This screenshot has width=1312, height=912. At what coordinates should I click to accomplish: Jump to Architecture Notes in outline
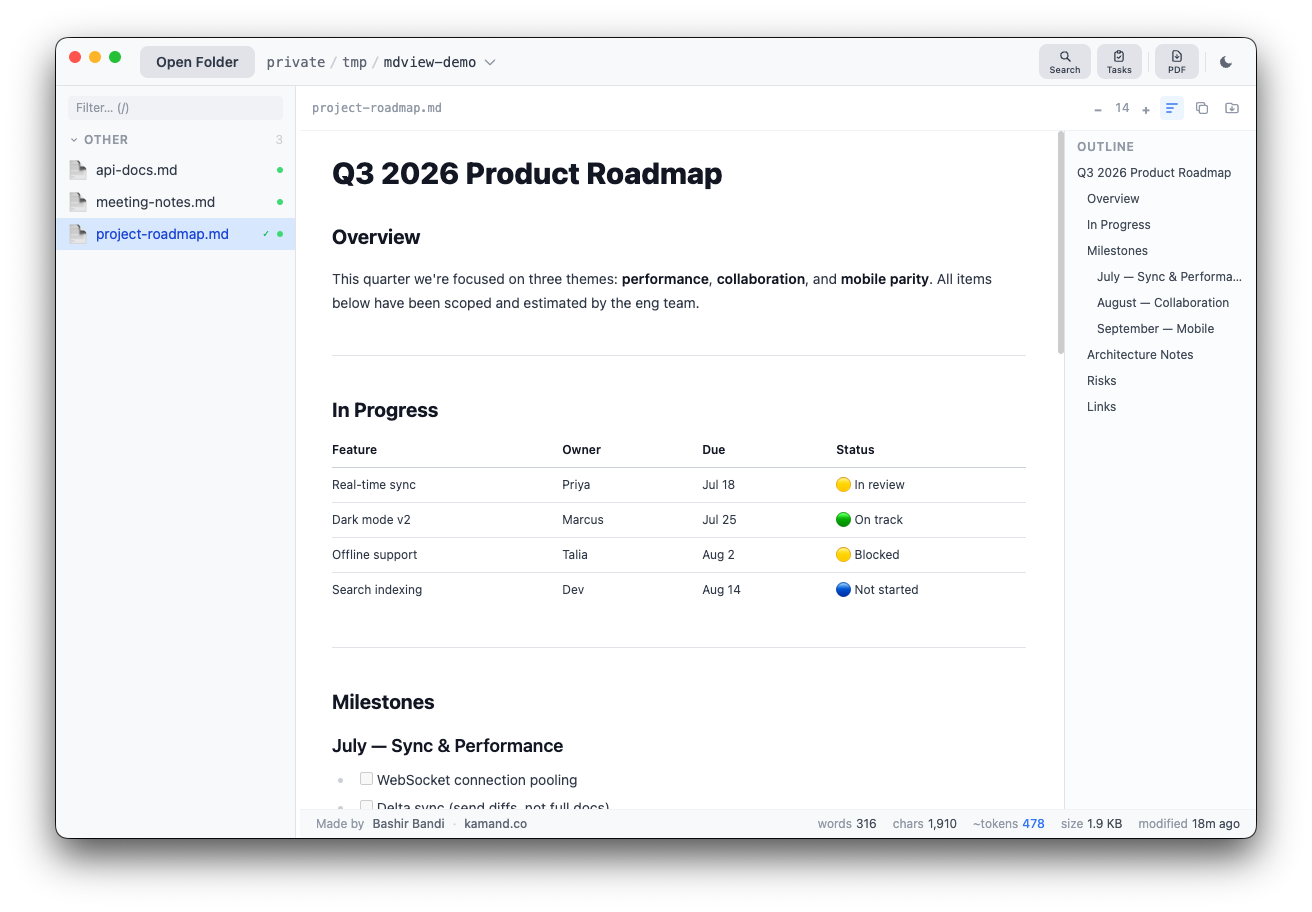[1140, 355]
